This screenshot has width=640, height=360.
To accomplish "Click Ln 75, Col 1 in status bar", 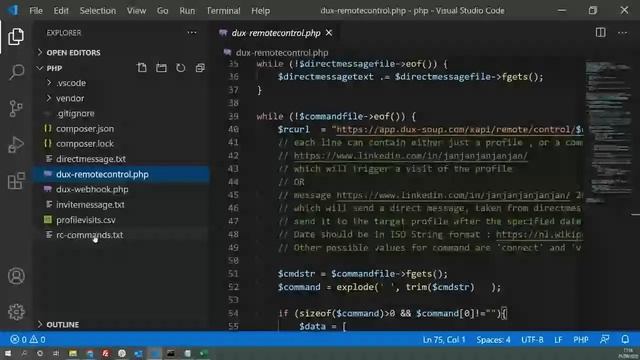I will (x=444, y=340).
